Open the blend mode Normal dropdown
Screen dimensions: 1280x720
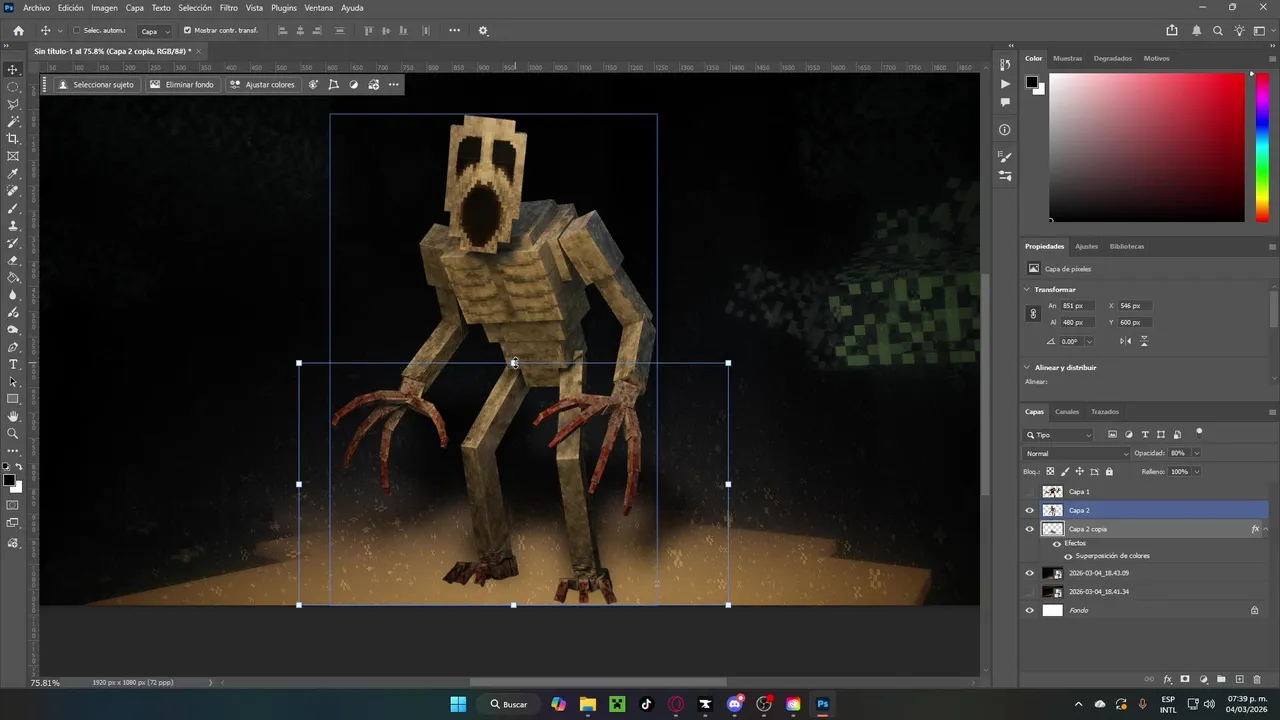click(1077, 453)
